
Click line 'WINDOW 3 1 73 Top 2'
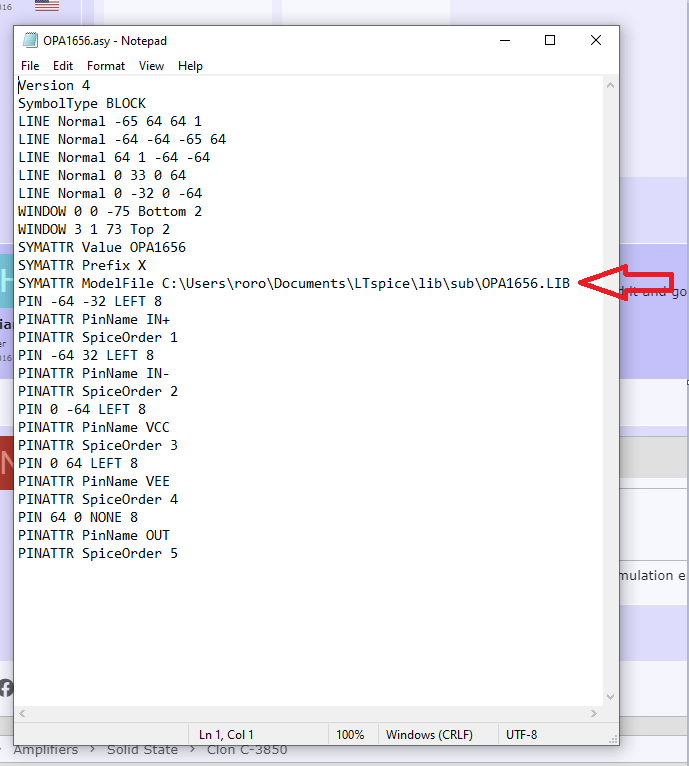94,230
